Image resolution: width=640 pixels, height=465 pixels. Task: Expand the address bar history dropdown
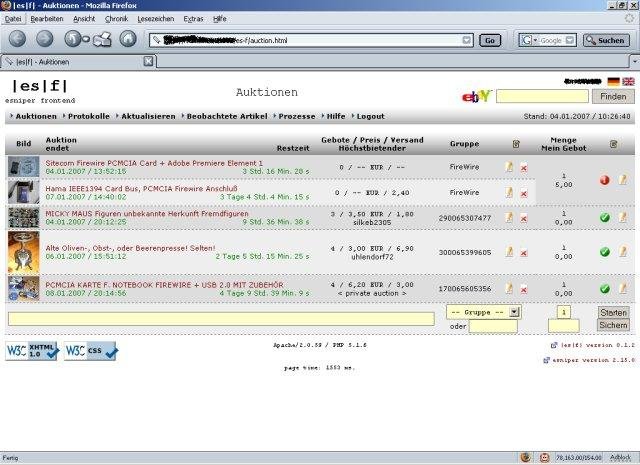coord(467,40)
